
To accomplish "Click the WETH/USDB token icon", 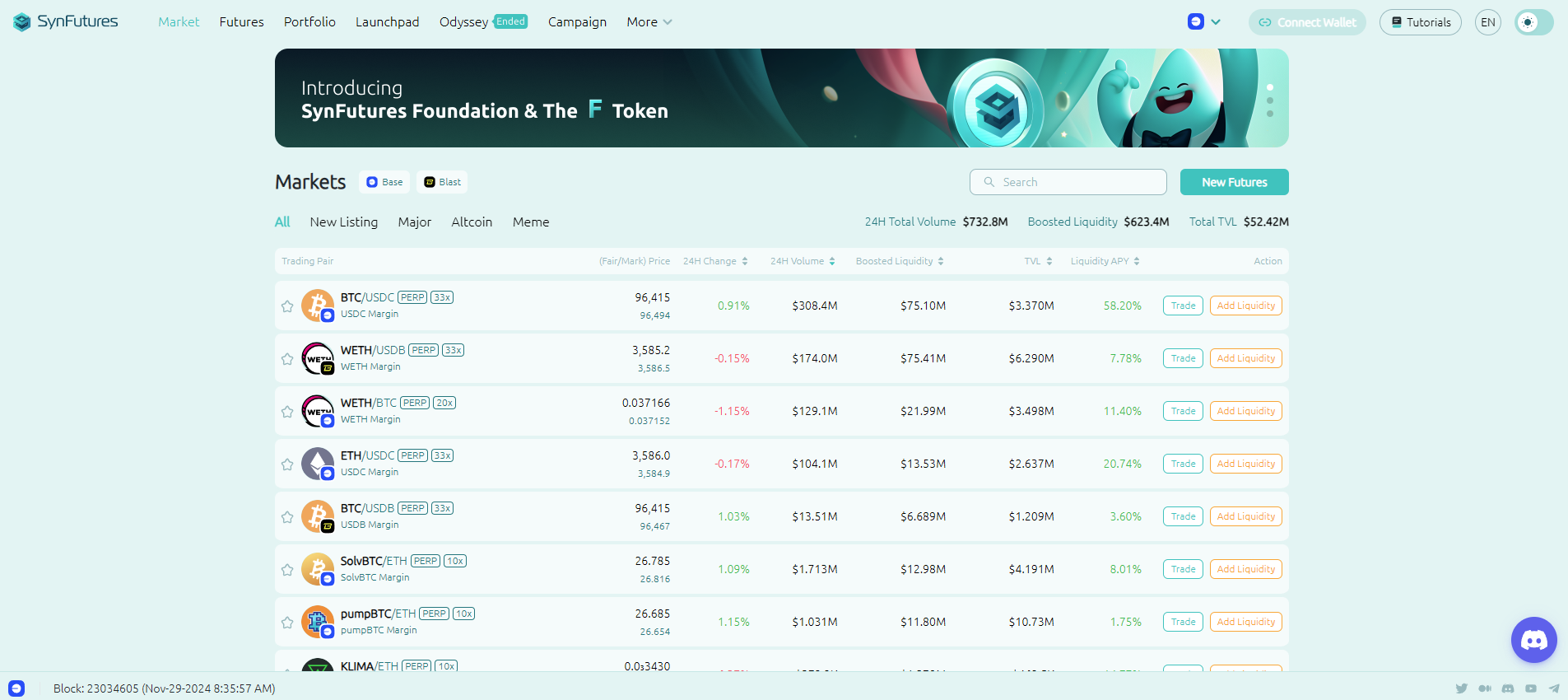I will pyautogui.click(x=318, y=358).
